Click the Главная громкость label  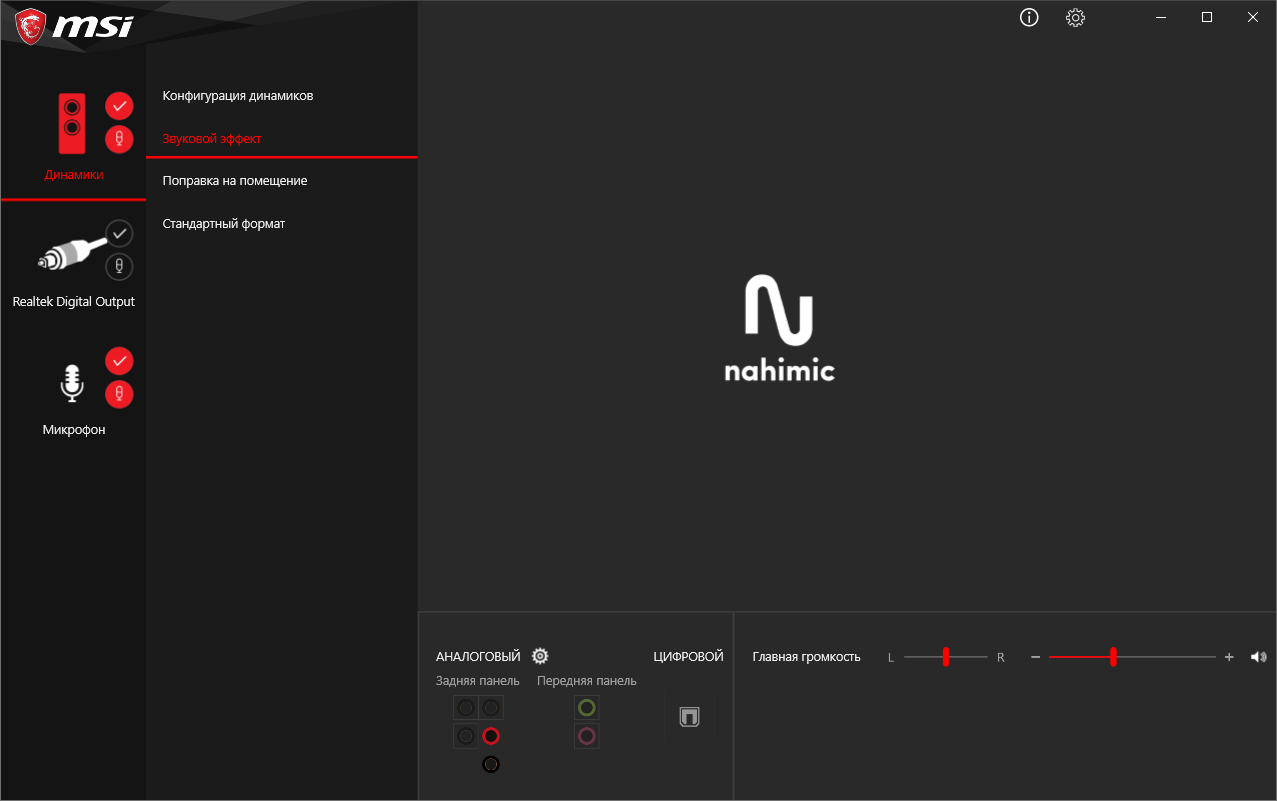[806, 657]
